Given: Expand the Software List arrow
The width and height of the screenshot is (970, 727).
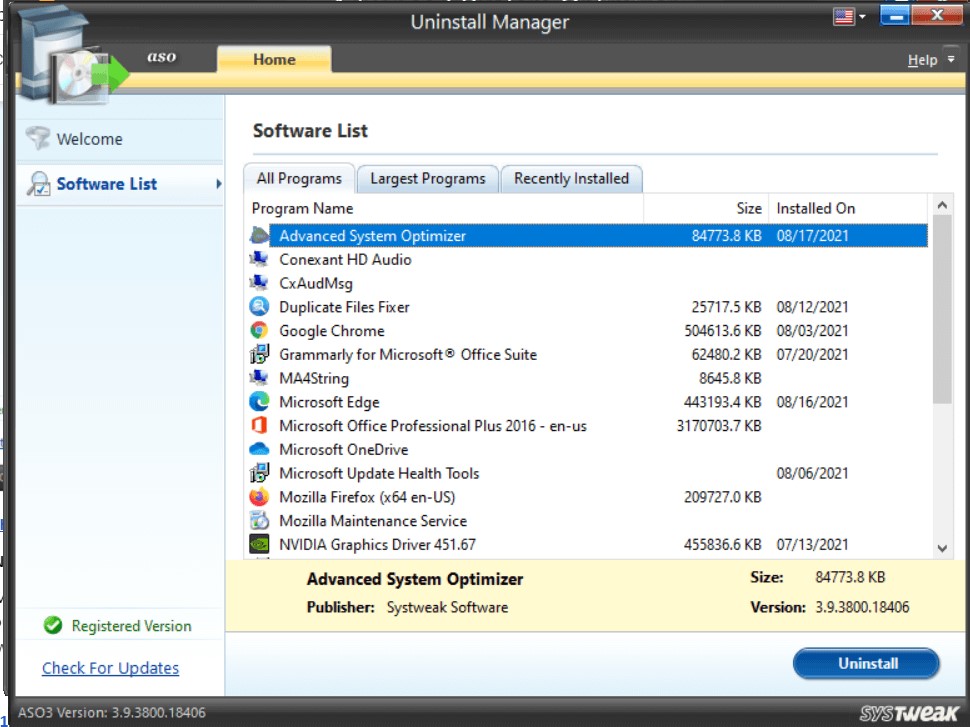Looking at the screenshot, I should point(219,184).
